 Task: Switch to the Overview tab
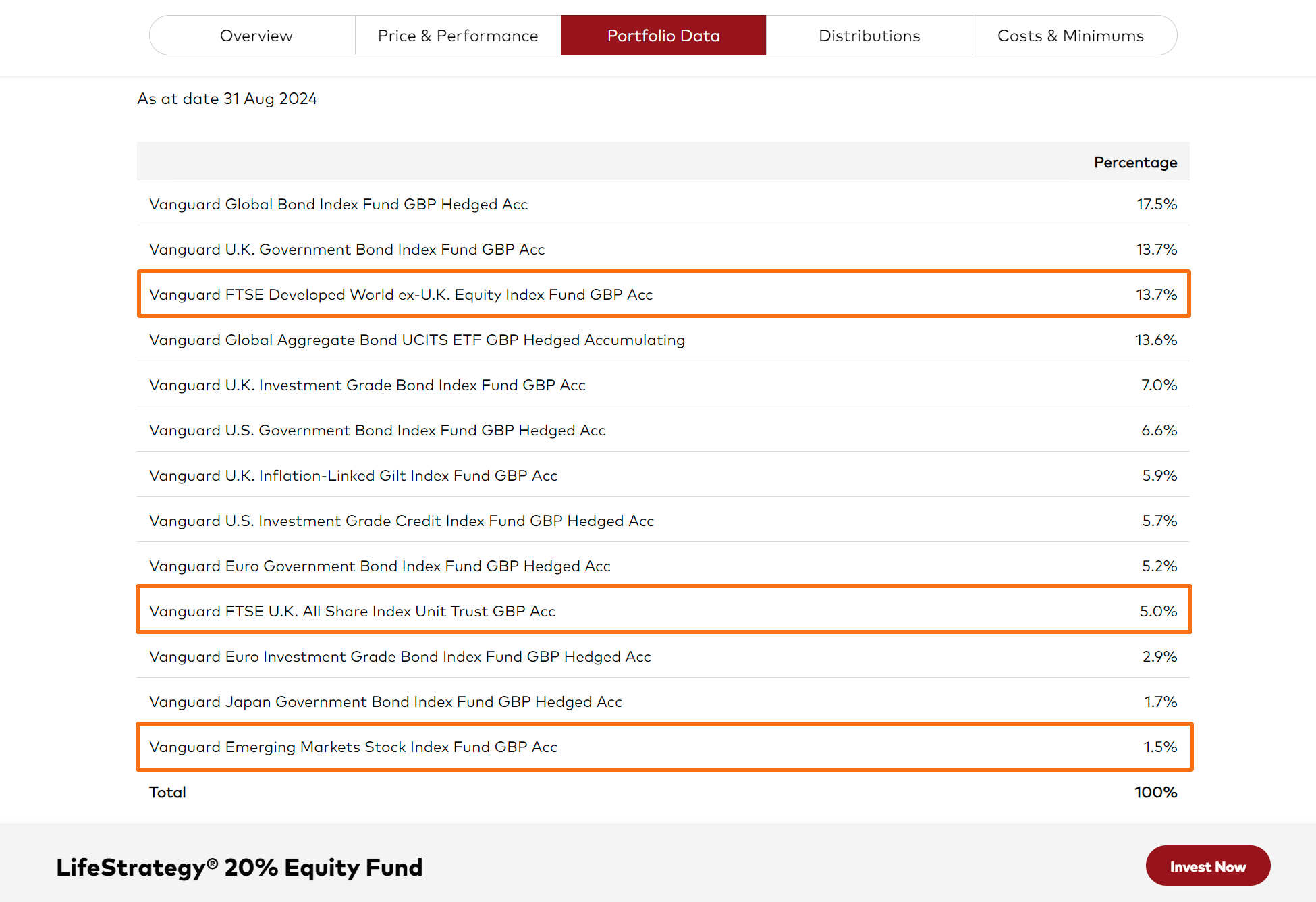tap(252, 35)
